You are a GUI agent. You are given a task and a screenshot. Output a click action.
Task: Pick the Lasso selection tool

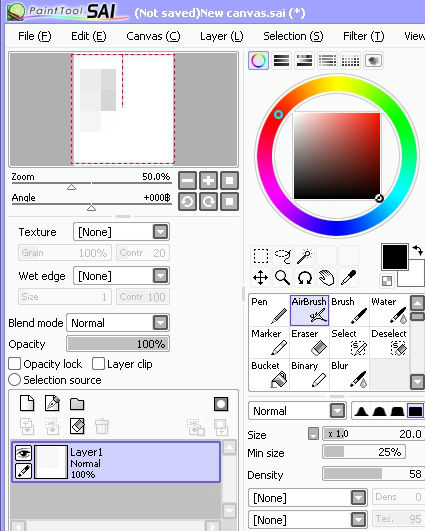(x=282, y=256)
